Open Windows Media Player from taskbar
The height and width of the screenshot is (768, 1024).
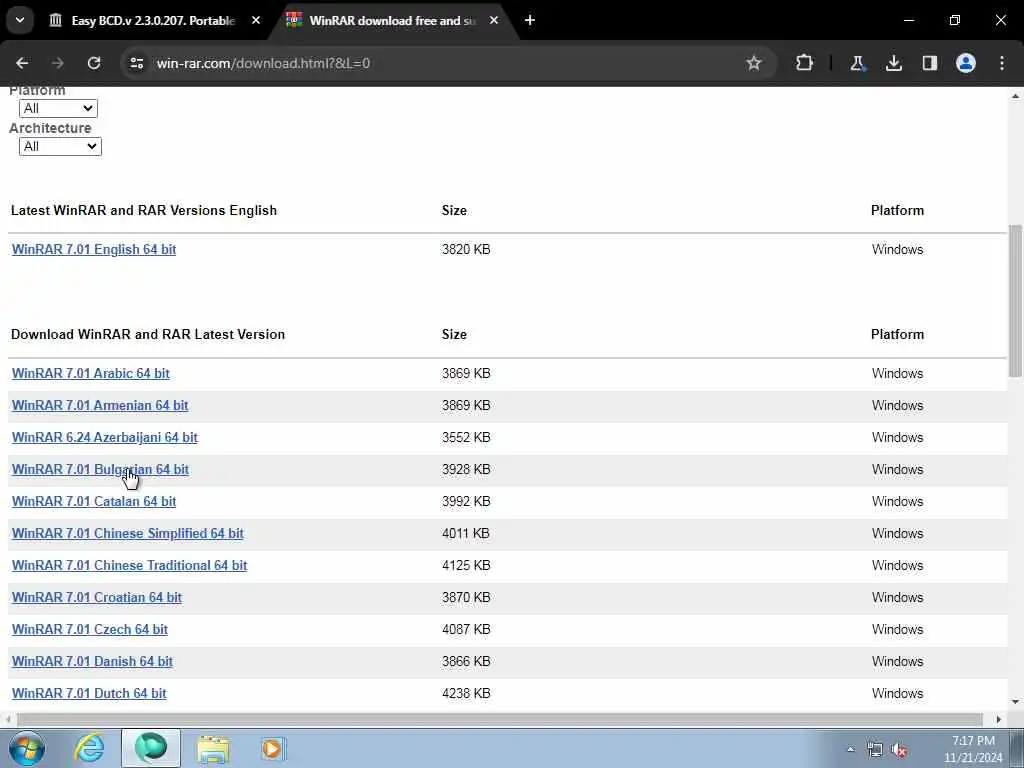tap(272, 748)
